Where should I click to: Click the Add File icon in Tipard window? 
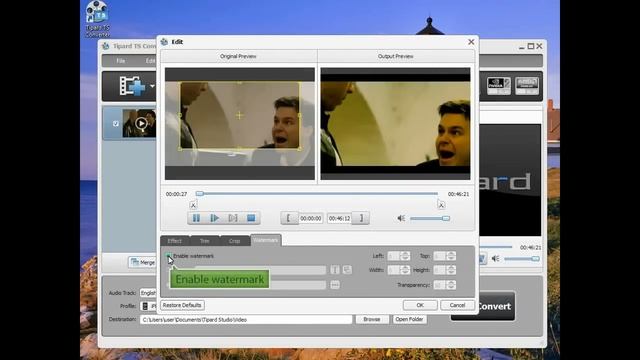pyautogui.click(x=132, y=86)
